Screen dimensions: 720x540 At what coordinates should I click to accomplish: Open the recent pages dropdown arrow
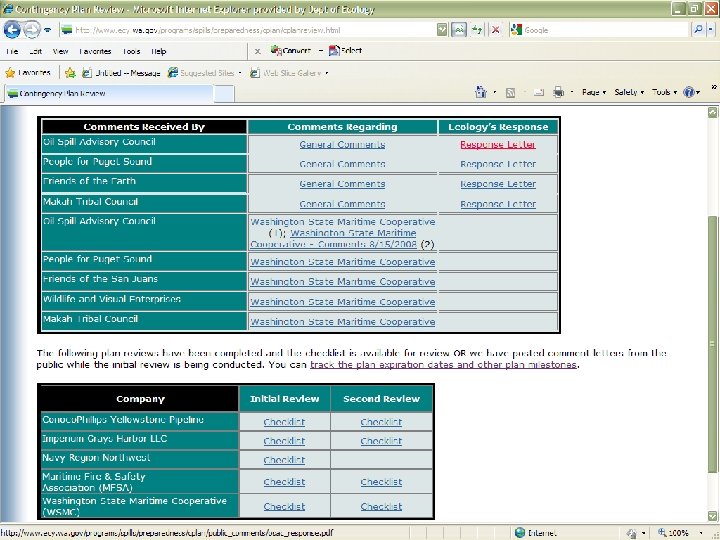[x=48, y=30]
